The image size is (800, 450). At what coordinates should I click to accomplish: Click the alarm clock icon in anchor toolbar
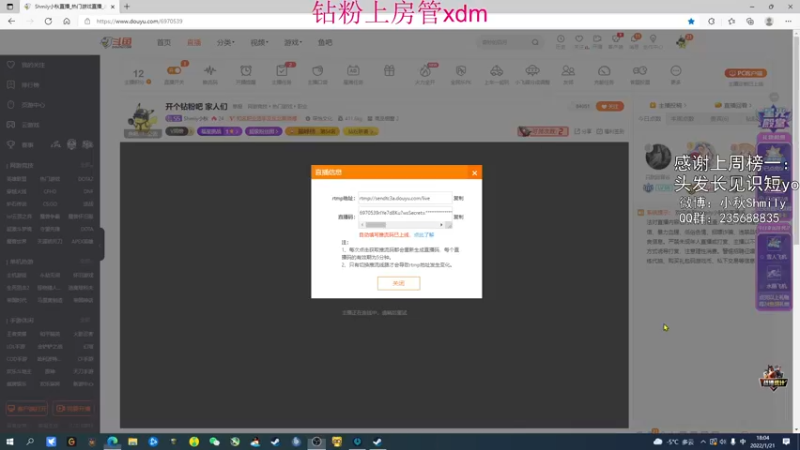246,70
